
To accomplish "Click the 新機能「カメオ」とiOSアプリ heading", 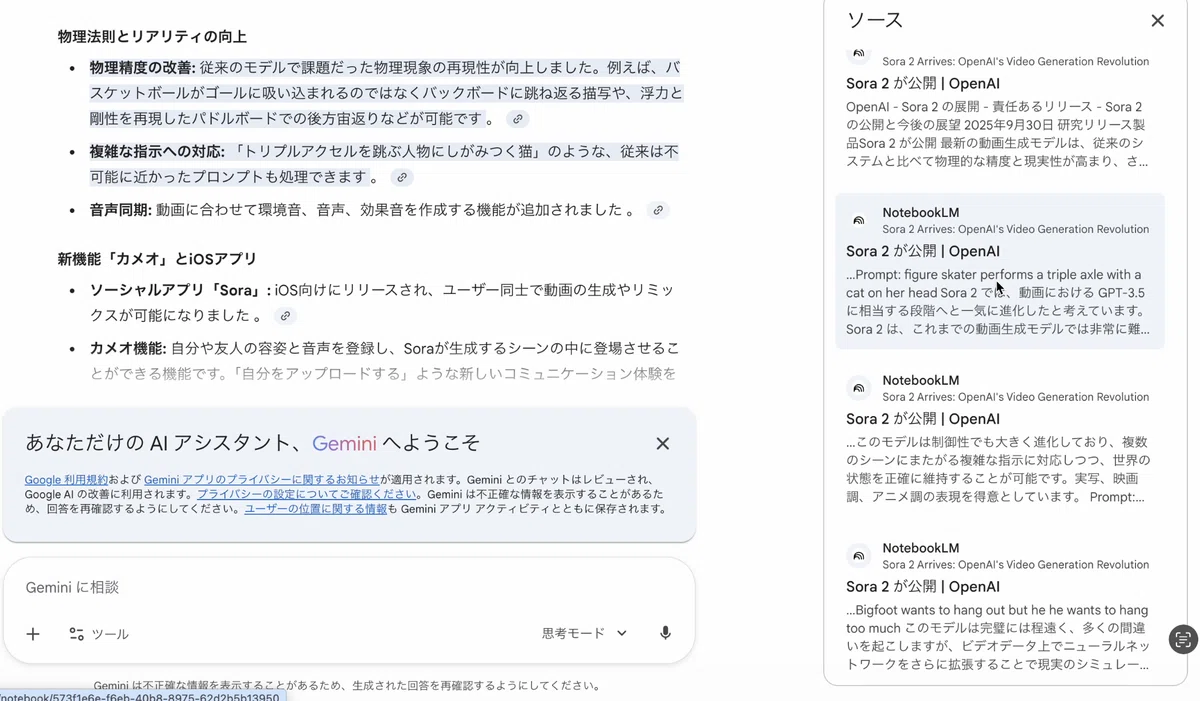I will (x=157, y=259).
